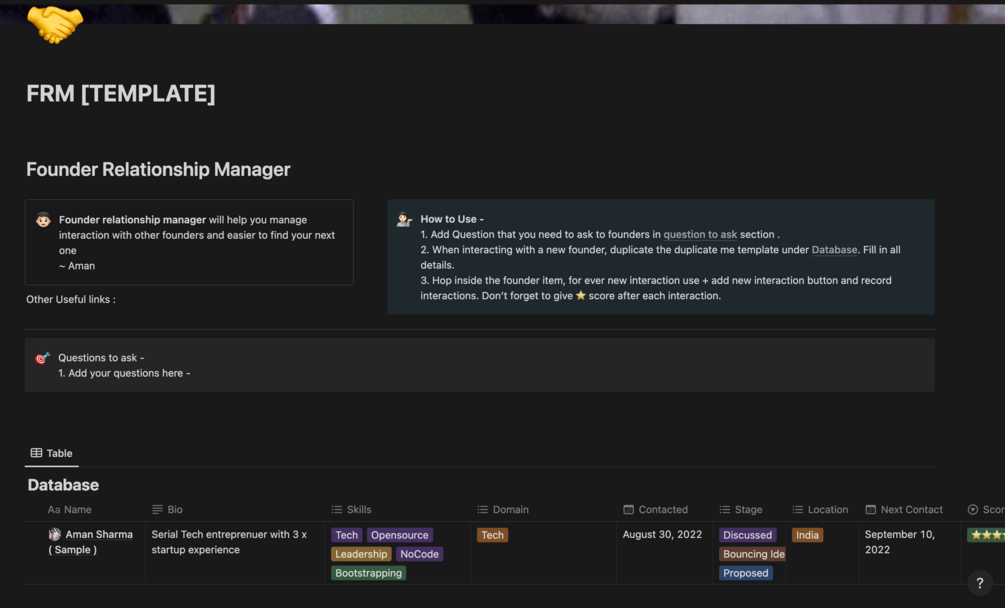Click the Bouncing Ide stage tag
Screen dimensions: 1005x608
tap(752, 554)
